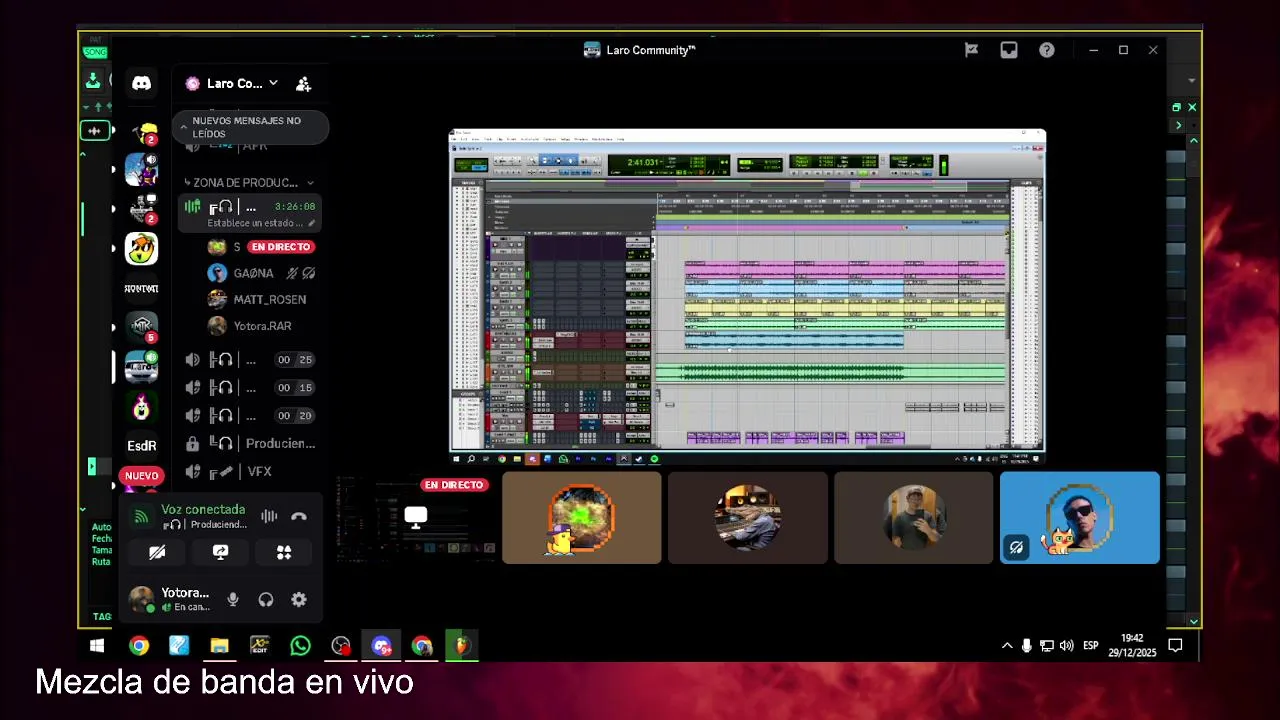1280x720 pixels.
Task: Click the up arrow on right panel scrollbar
Action: click(x=1193, y=141)
